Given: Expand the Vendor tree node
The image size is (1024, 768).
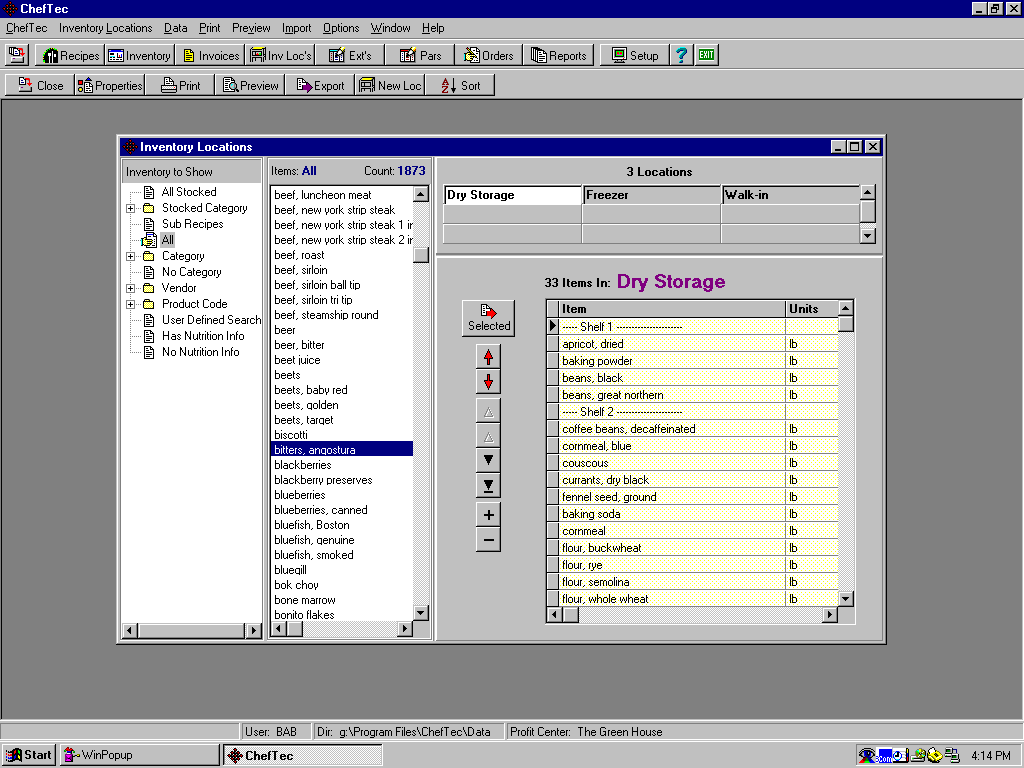Looking at the screenshot, I should click(x=131, y=287).
